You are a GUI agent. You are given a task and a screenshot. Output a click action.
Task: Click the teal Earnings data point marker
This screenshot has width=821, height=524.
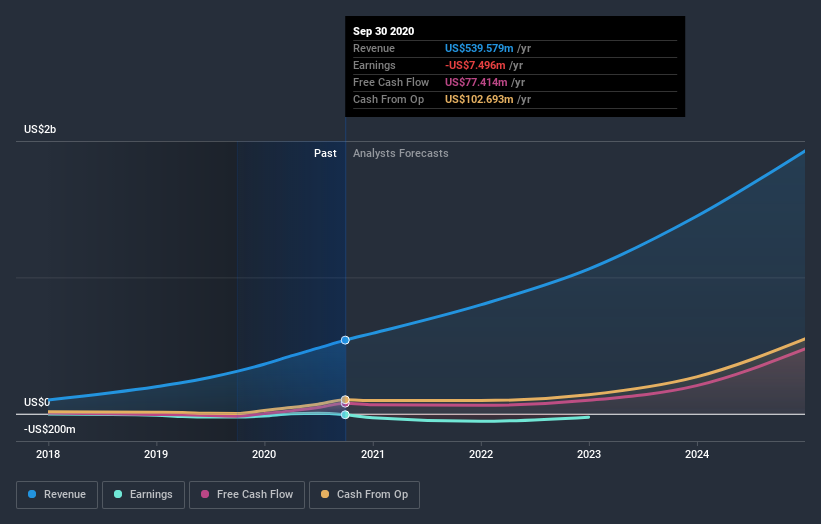[345, 415]
